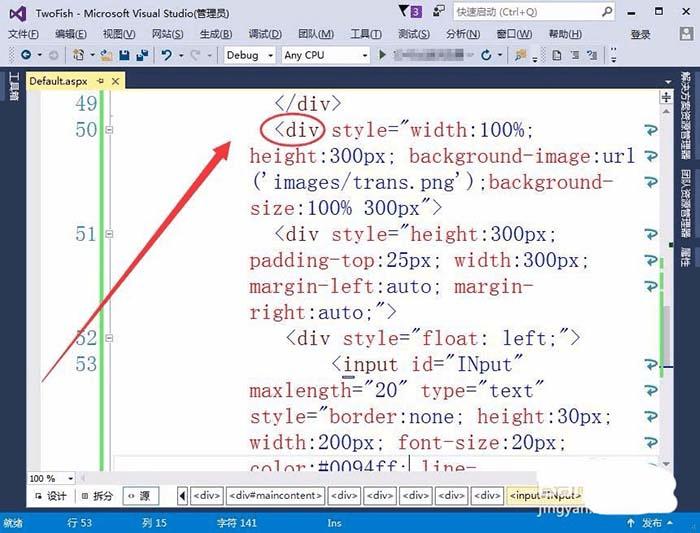Click the document page icon in toolbar
This screenshot has width=700, height=533.
557,55
